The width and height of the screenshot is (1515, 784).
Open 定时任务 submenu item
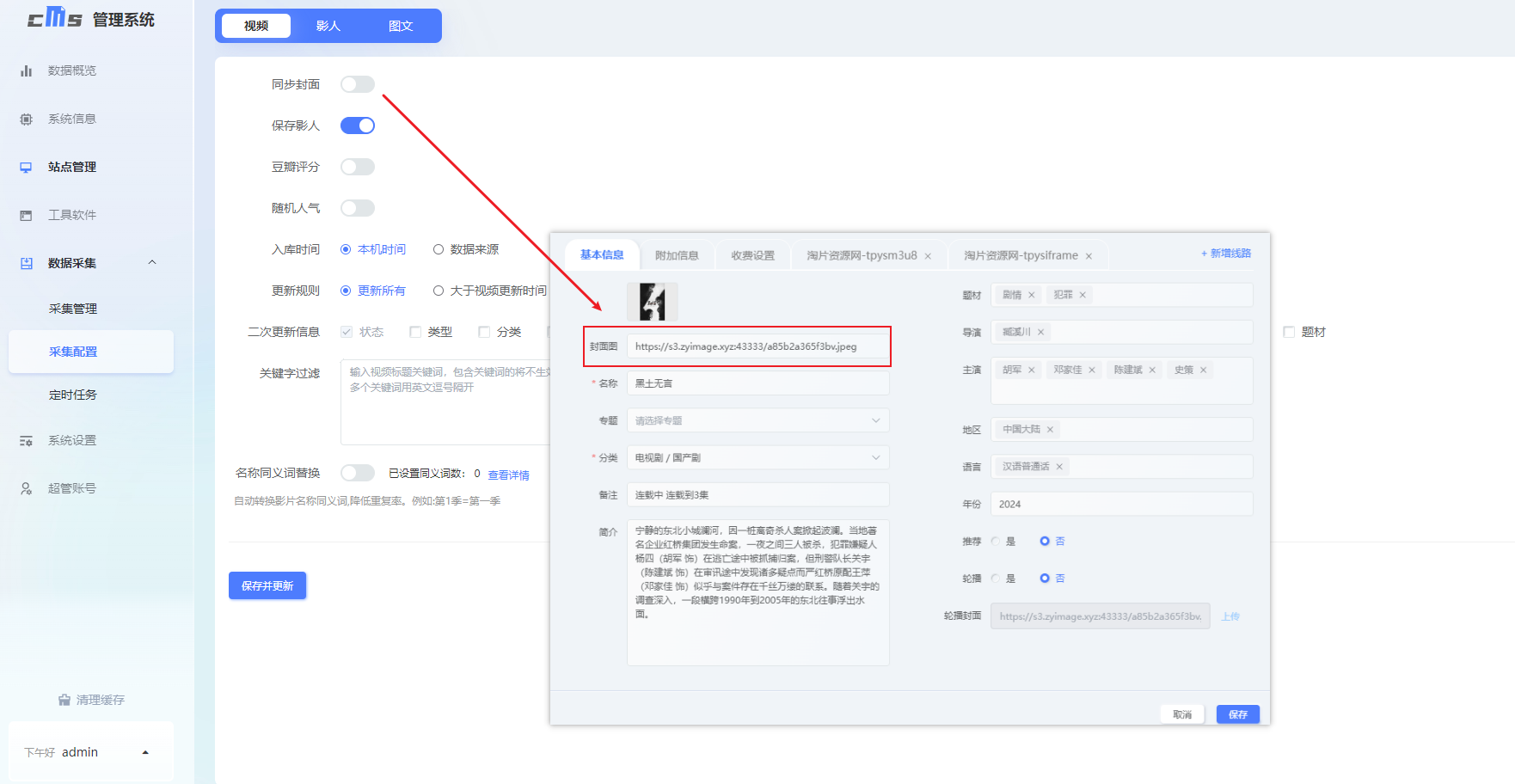73,395
